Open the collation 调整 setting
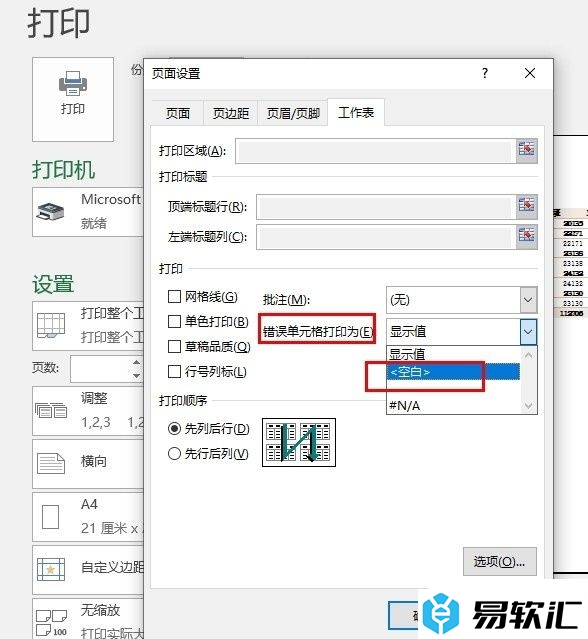 point(88,411)
